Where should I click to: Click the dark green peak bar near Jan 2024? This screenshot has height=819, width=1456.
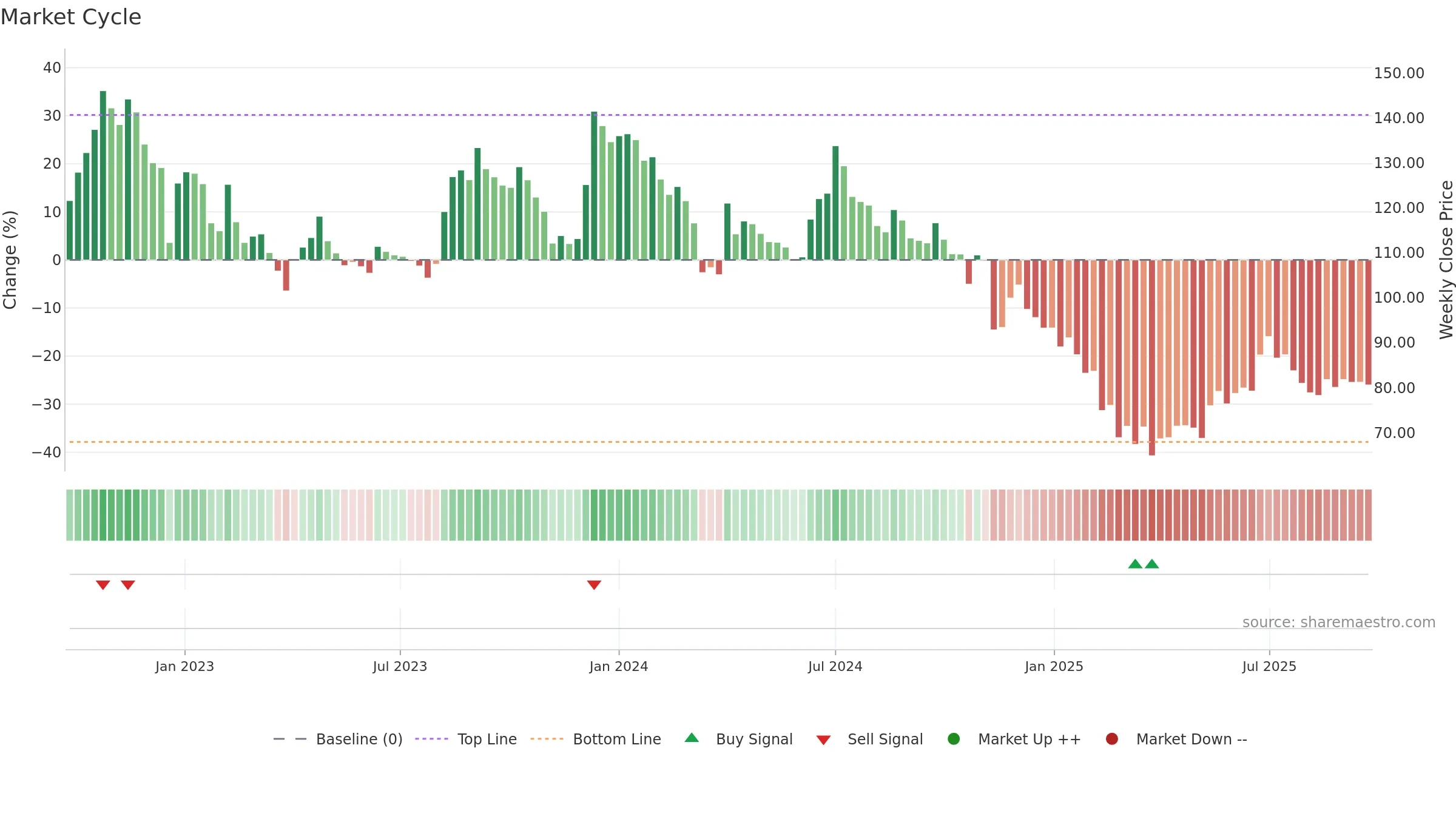pos(594,186)
